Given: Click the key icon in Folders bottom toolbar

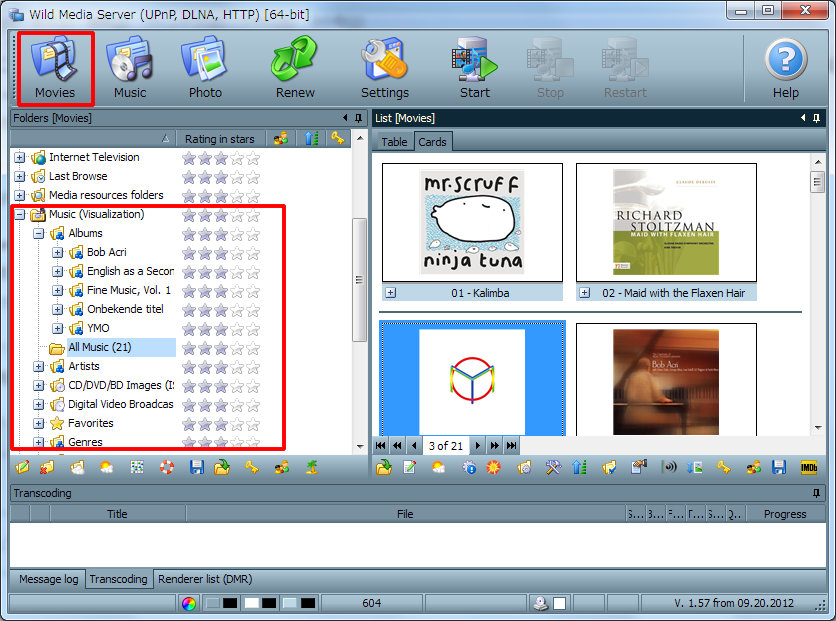Looking at the screenshot, I should [x=252, y=467].
